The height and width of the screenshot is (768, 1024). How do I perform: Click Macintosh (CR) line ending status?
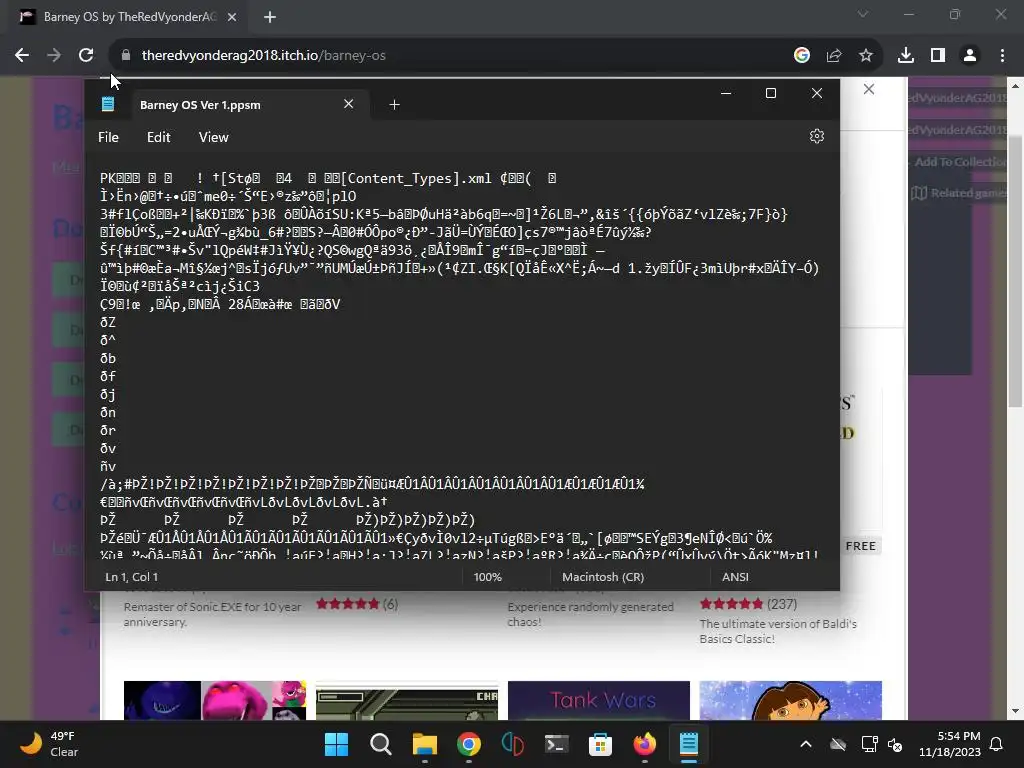pyautogui.click(x=603, y=577)
